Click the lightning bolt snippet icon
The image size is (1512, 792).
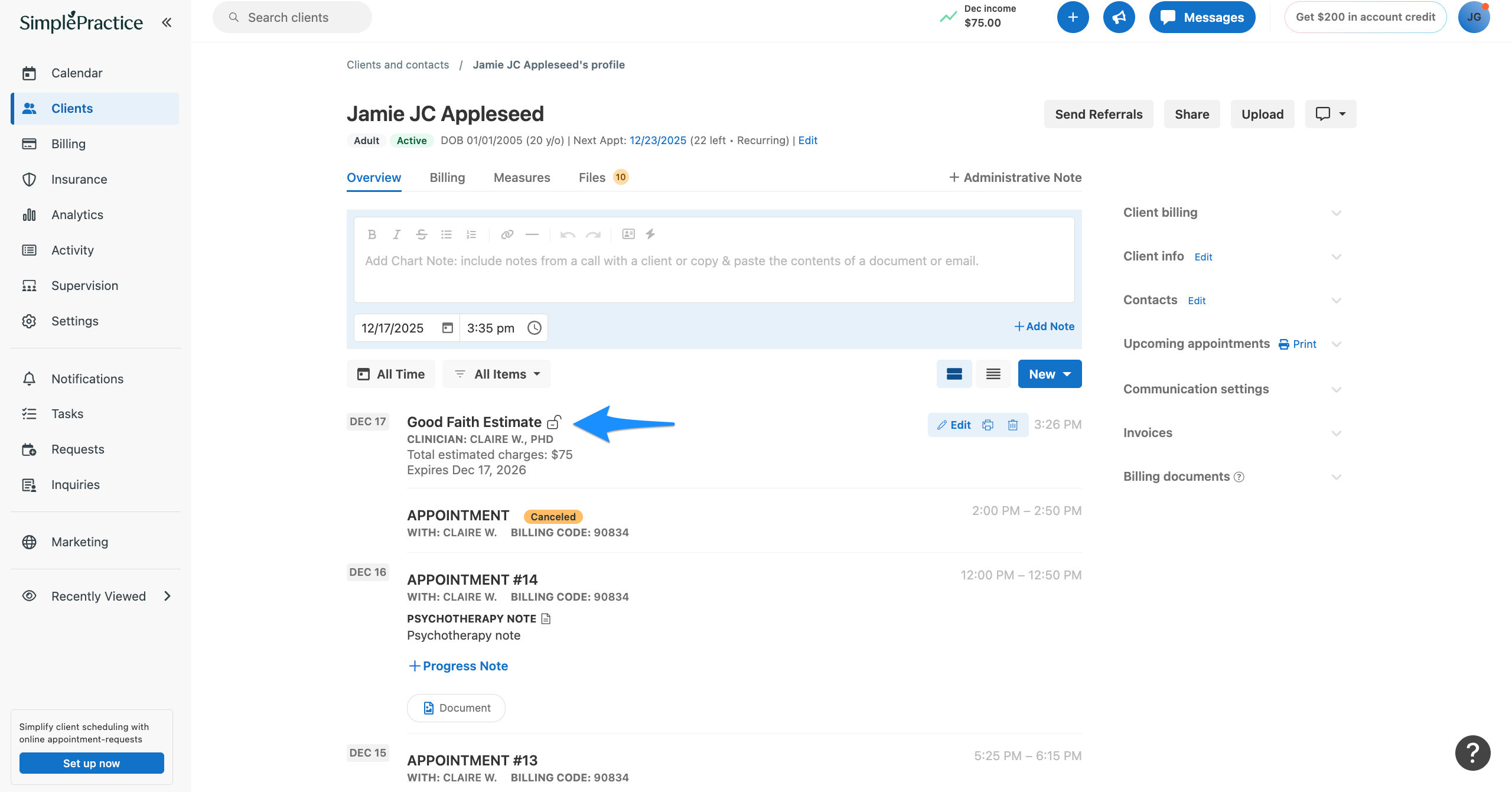pos(650,234)
